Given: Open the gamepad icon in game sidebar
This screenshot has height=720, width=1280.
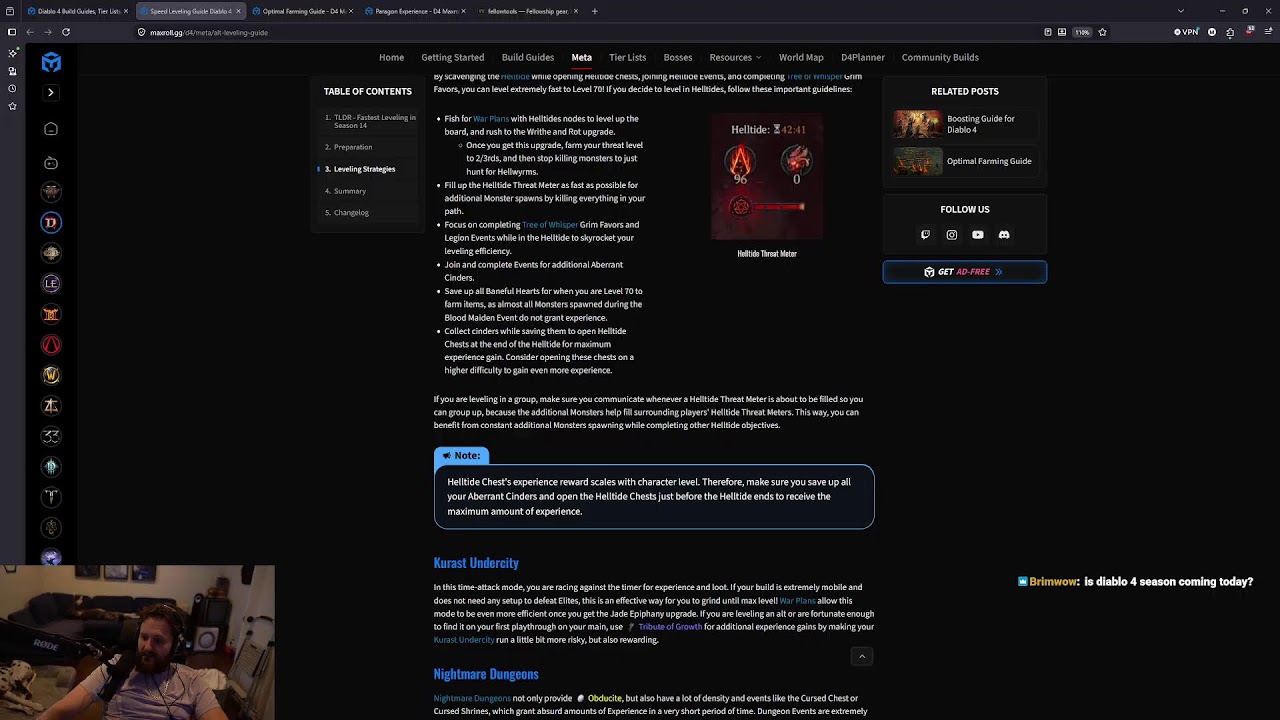Looking at the screenshot, I should click(x=51, y=163).
